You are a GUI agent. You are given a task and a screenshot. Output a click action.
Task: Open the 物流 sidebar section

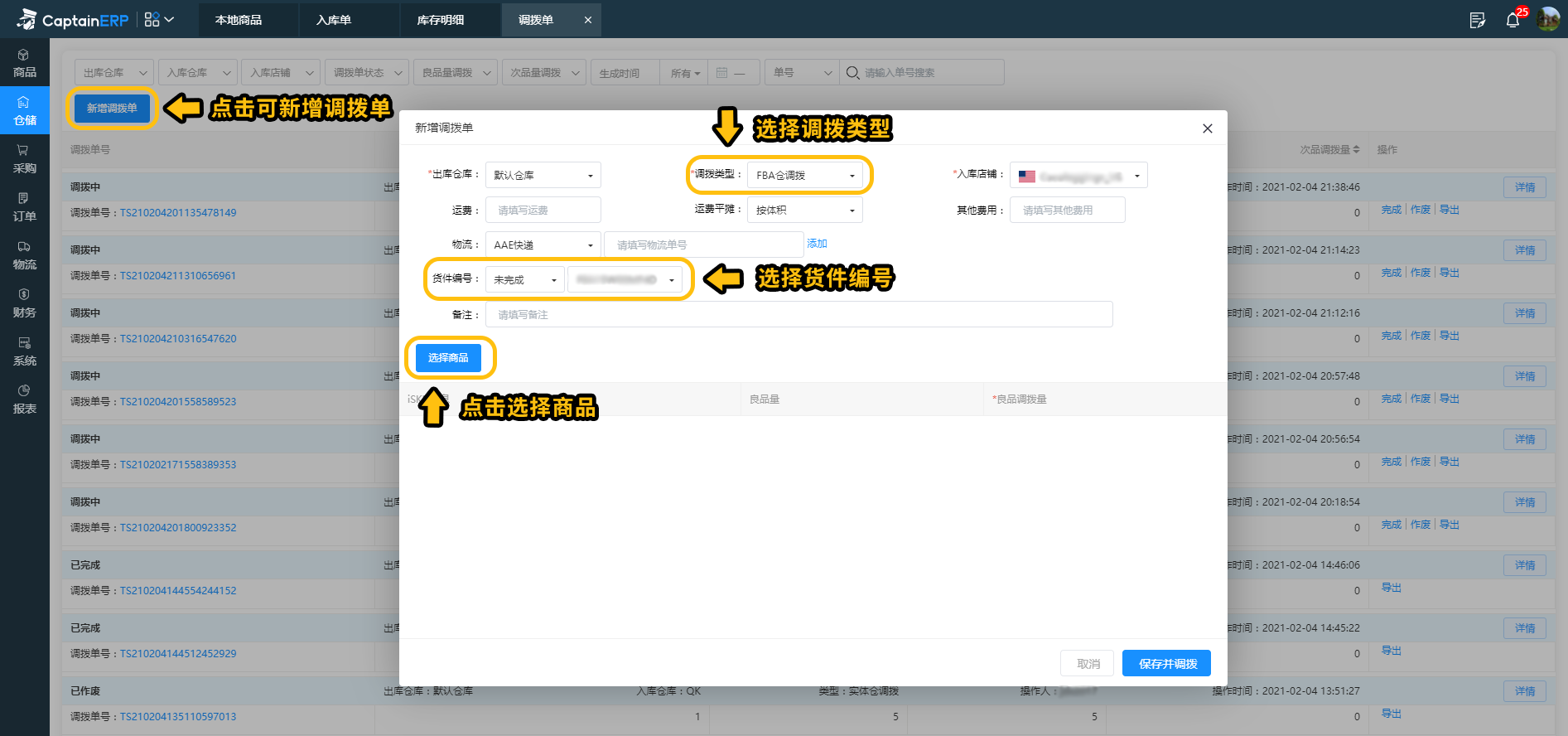coord(24,255)
